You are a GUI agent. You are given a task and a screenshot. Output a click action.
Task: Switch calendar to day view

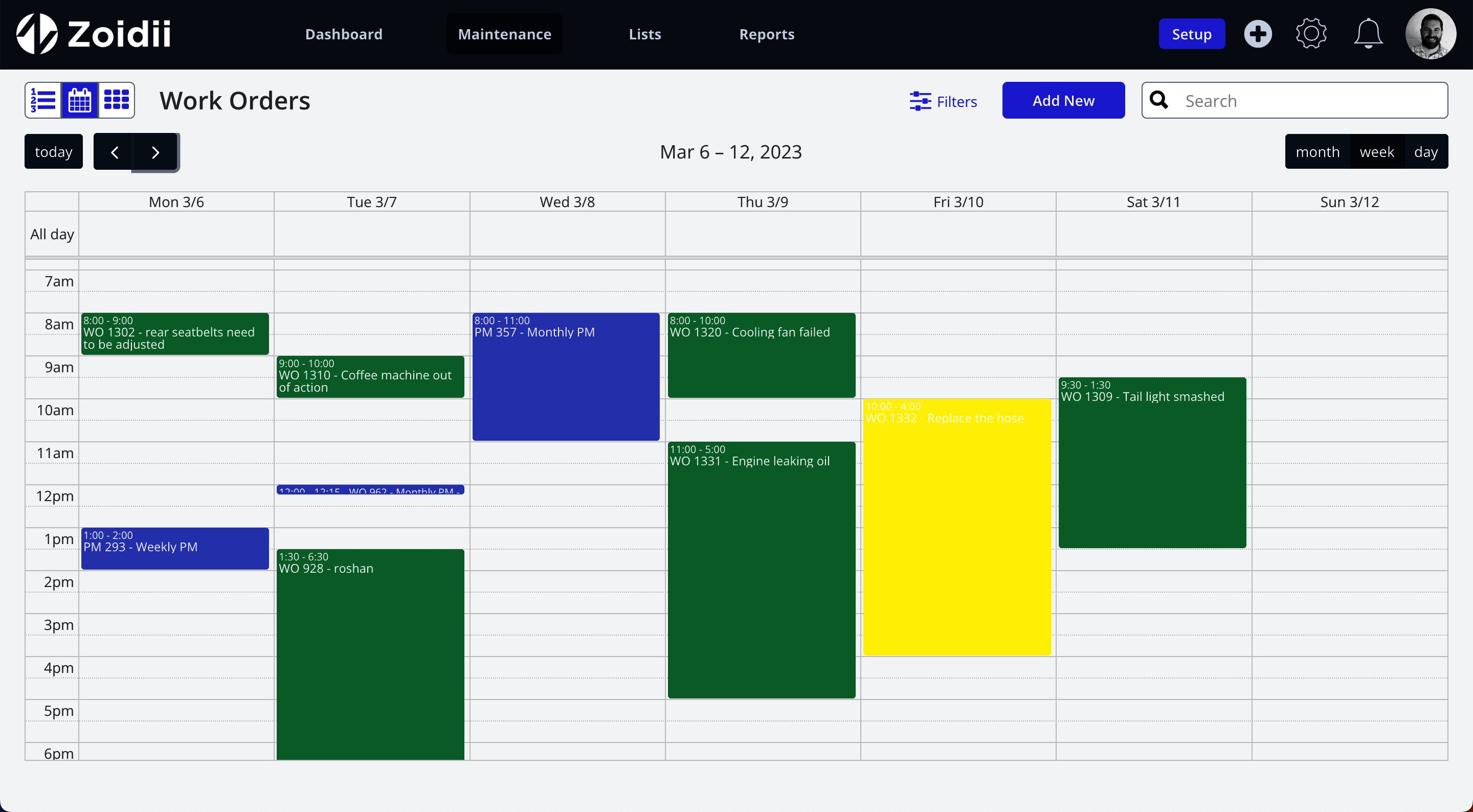1425,152
